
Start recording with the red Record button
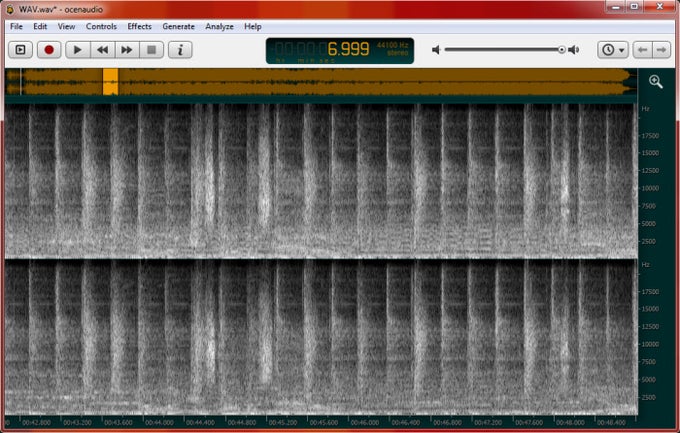pos(49,50)
